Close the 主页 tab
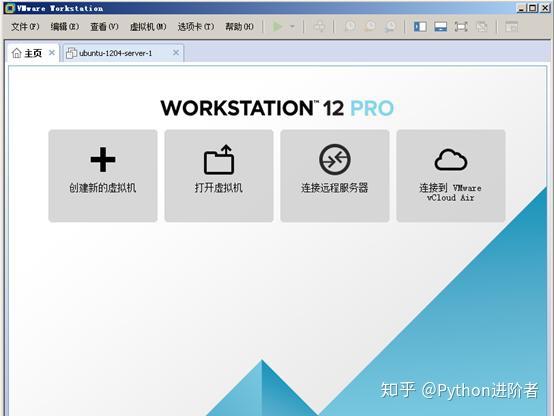 click(x=52, y=53)
